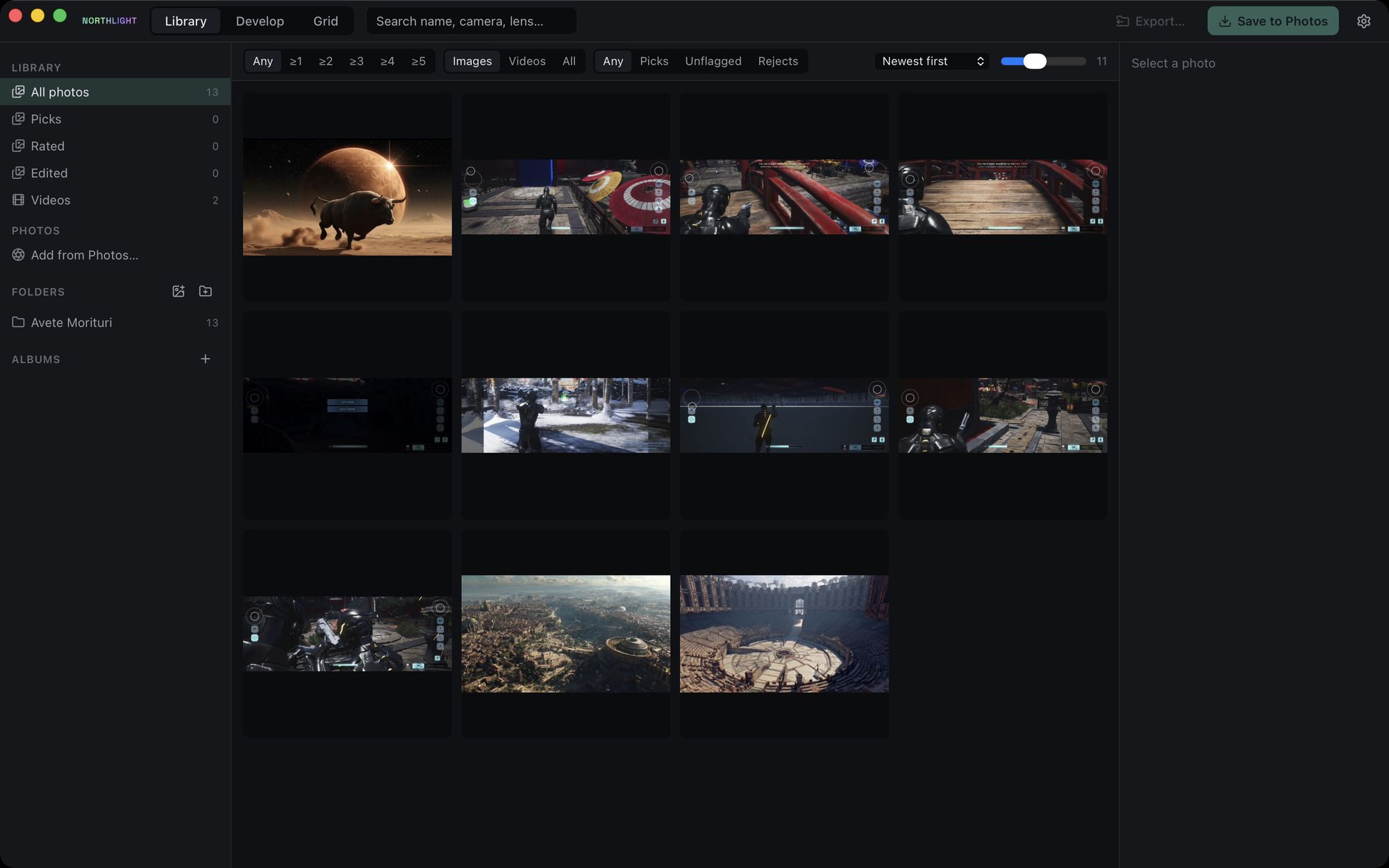This screenshot has height=868, width=1389.
Task: Filter by rating ≥5
Action: click(x=418, y=61)
